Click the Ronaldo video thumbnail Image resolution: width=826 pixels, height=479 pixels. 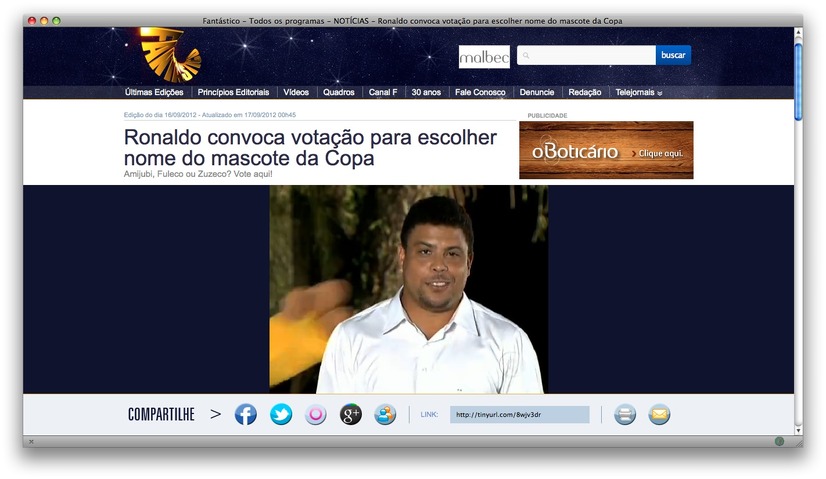(x=409, y=289)
